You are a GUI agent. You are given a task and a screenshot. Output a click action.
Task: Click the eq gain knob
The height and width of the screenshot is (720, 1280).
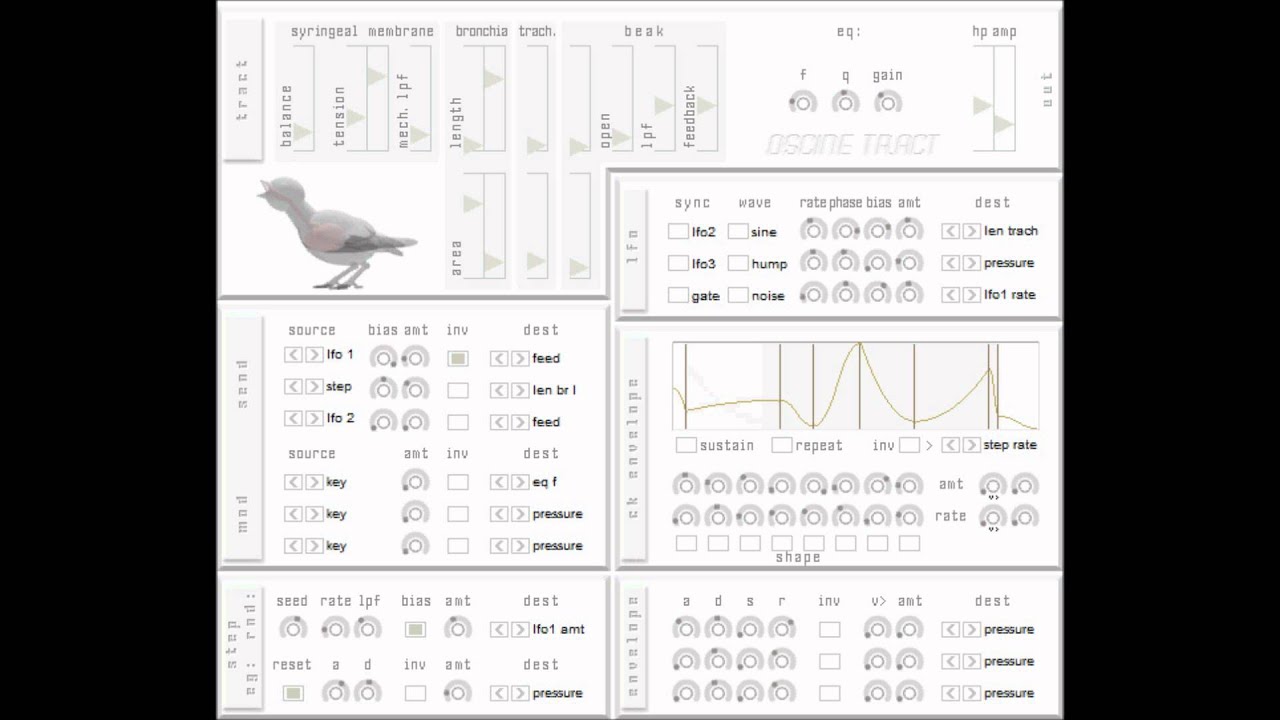coord(887,102)
